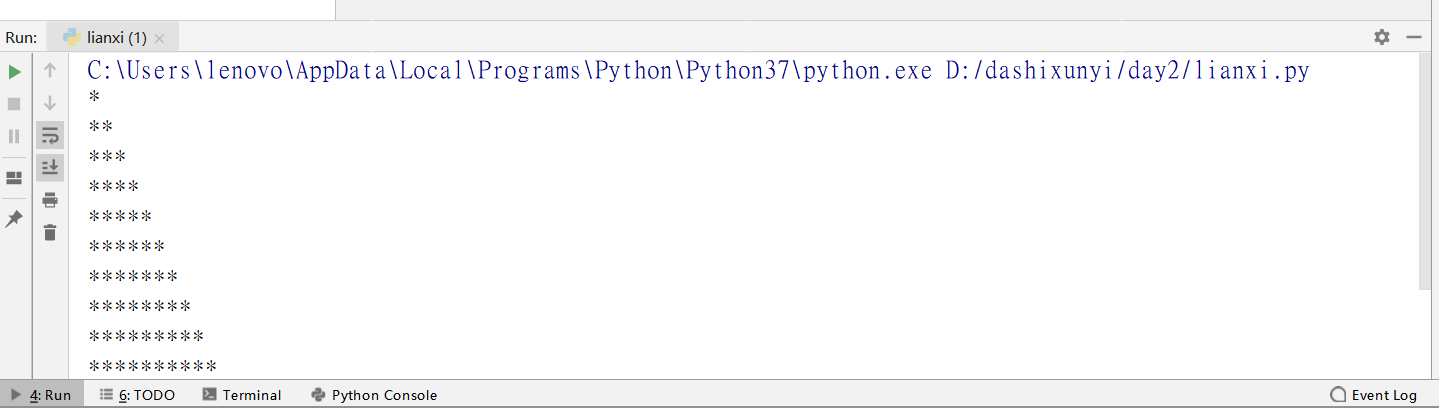Open the Restore Layout icon
1439x408 pixels.
(14, 178)
